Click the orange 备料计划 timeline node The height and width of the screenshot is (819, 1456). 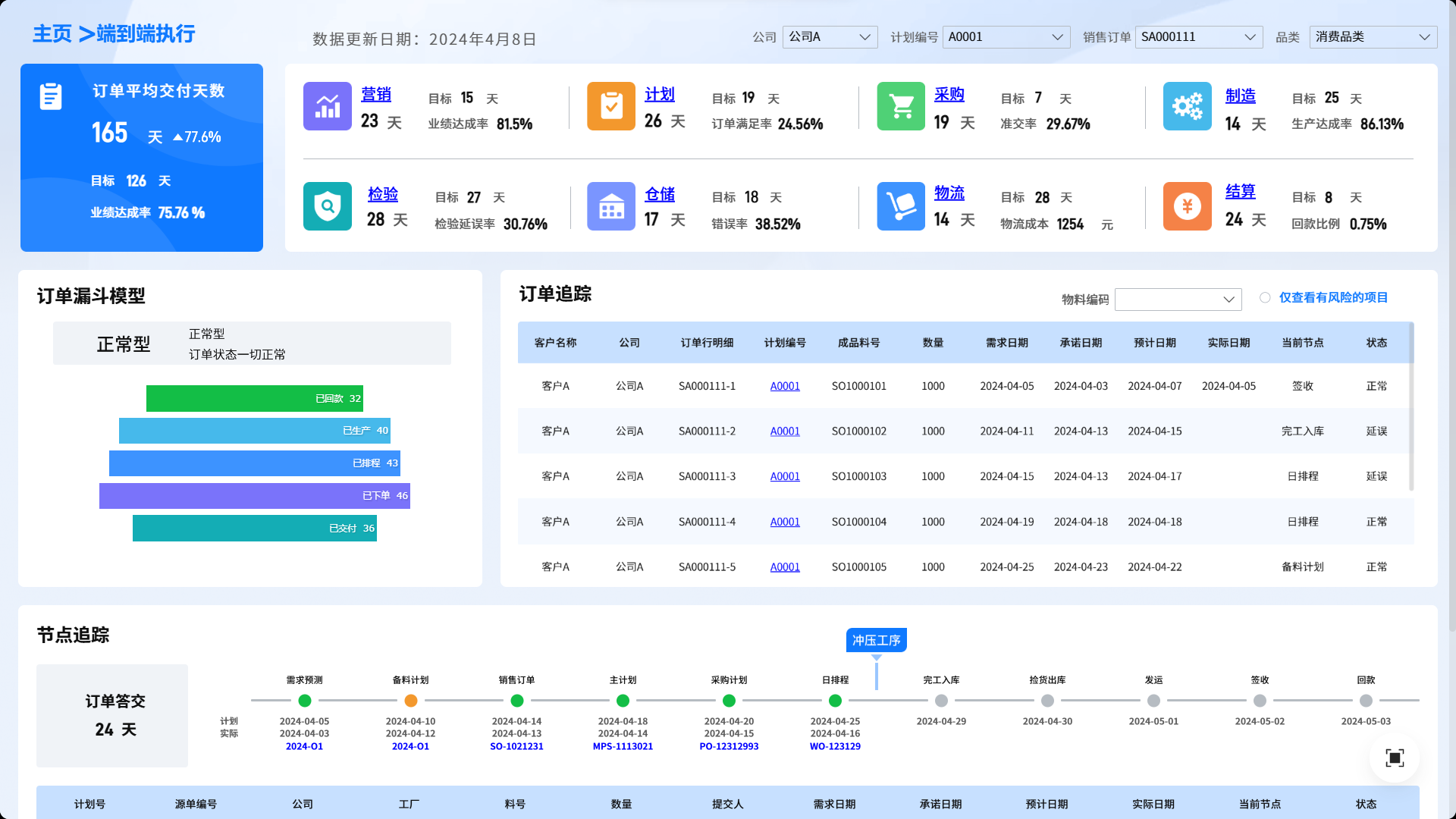point(410,701)
